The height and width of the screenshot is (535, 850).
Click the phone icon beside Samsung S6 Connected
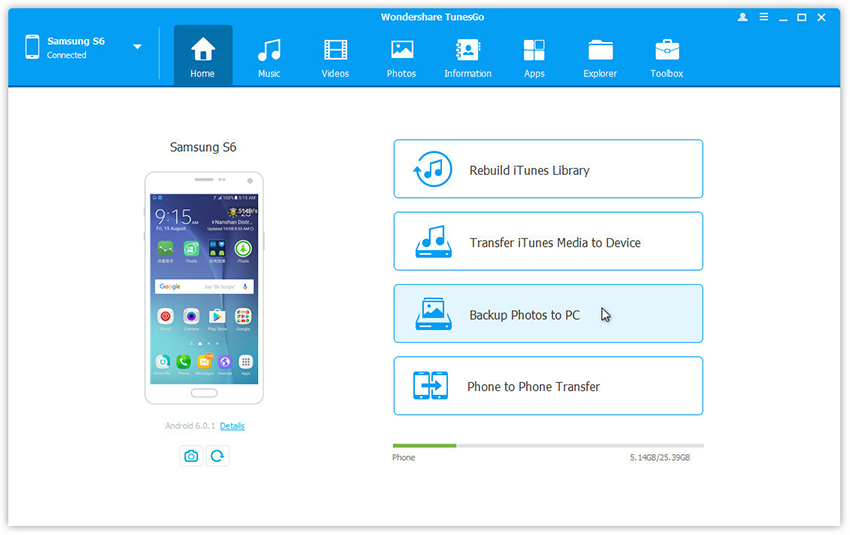pyautogui.click(x=32, y=47)
